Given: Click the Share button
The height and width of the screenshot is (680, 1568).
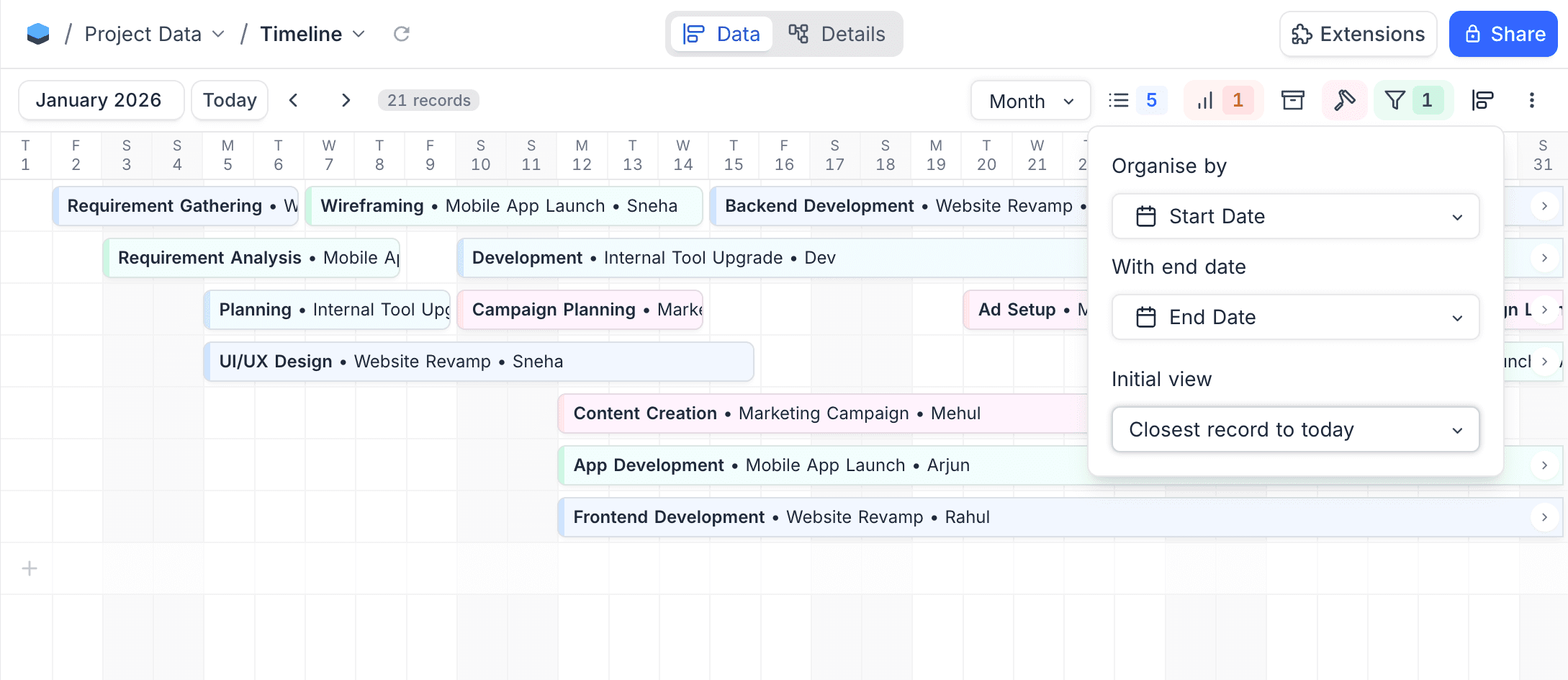Looking at the screenshot, I should pyautogui.click(x=1502, y=34).
